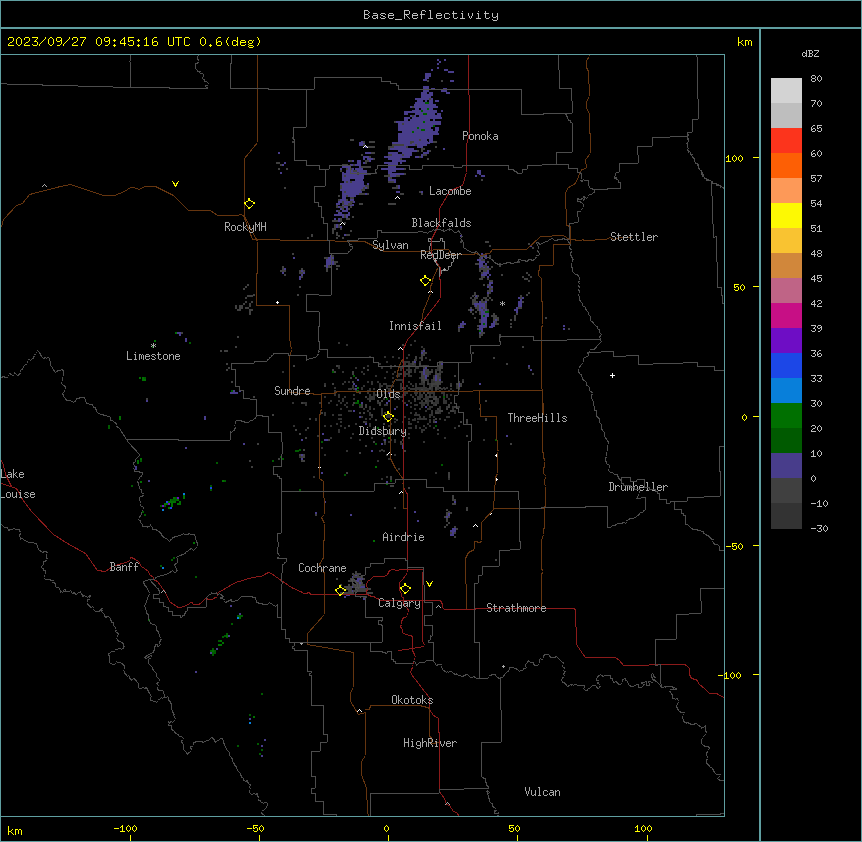Click the Cochrane city label
The width and height of the screenshot is (862, 842).
(322, 568)
